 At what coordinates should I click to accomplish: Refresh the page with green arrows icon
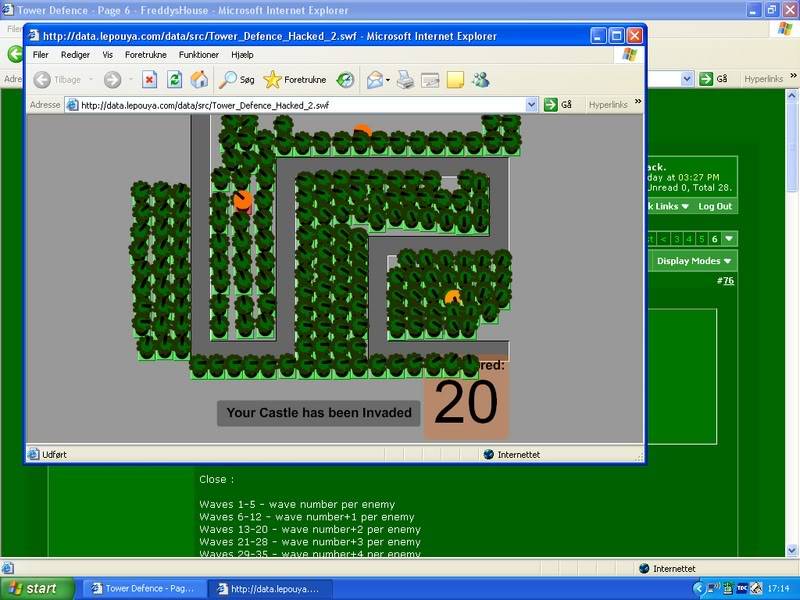point(174,80)
